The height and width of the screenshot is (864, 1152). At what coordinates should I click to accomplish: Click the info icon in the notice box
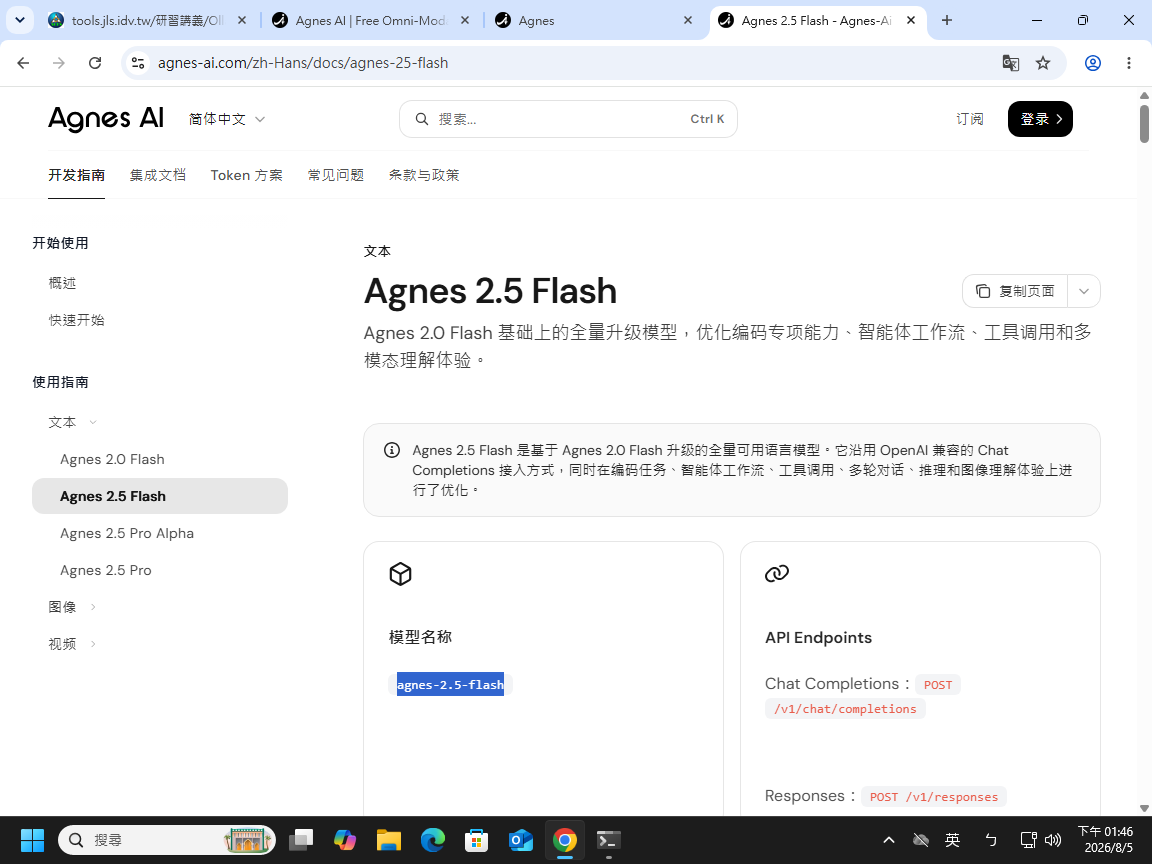[392, 450]
